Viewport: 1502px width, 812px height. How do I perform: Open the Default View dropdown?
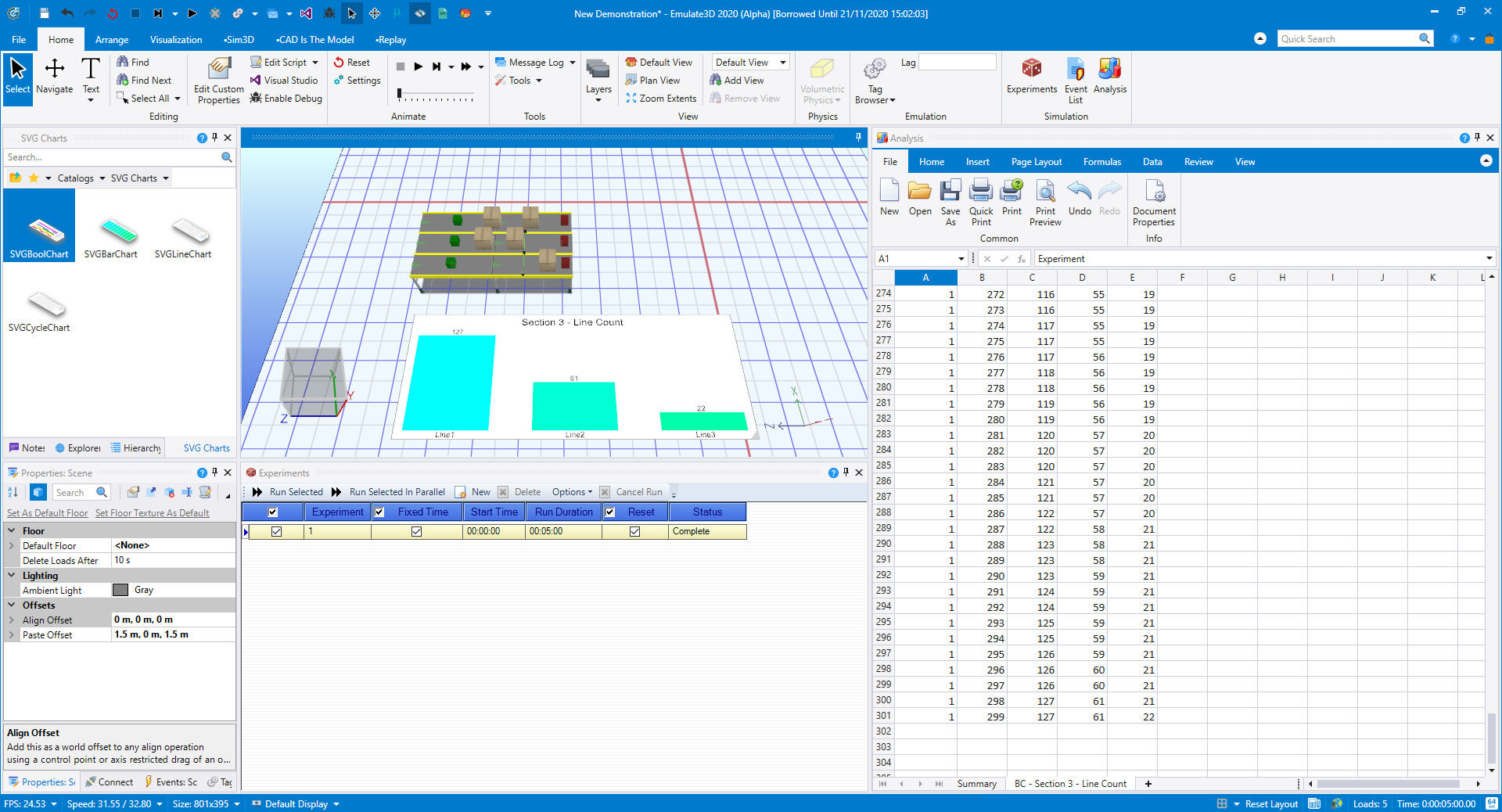coord(782,62)
